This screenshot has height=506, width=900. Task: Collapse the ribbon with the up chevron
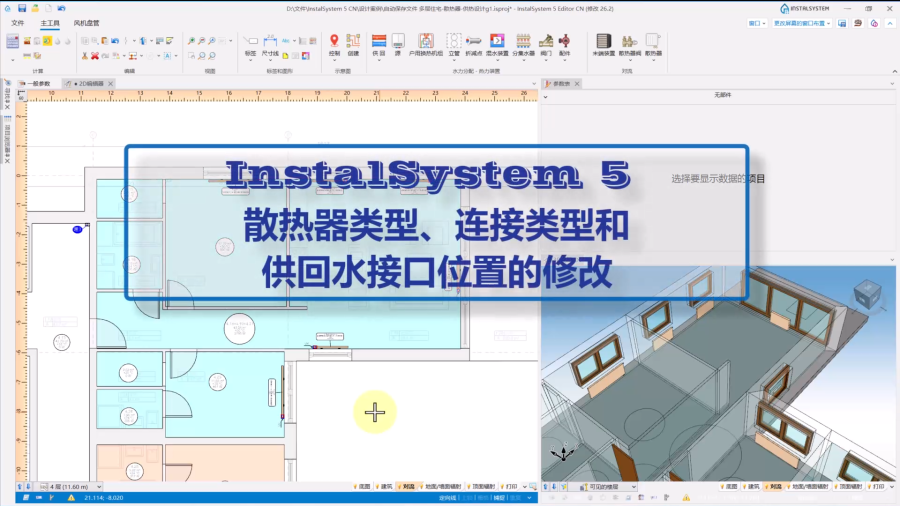pos(890,23)
